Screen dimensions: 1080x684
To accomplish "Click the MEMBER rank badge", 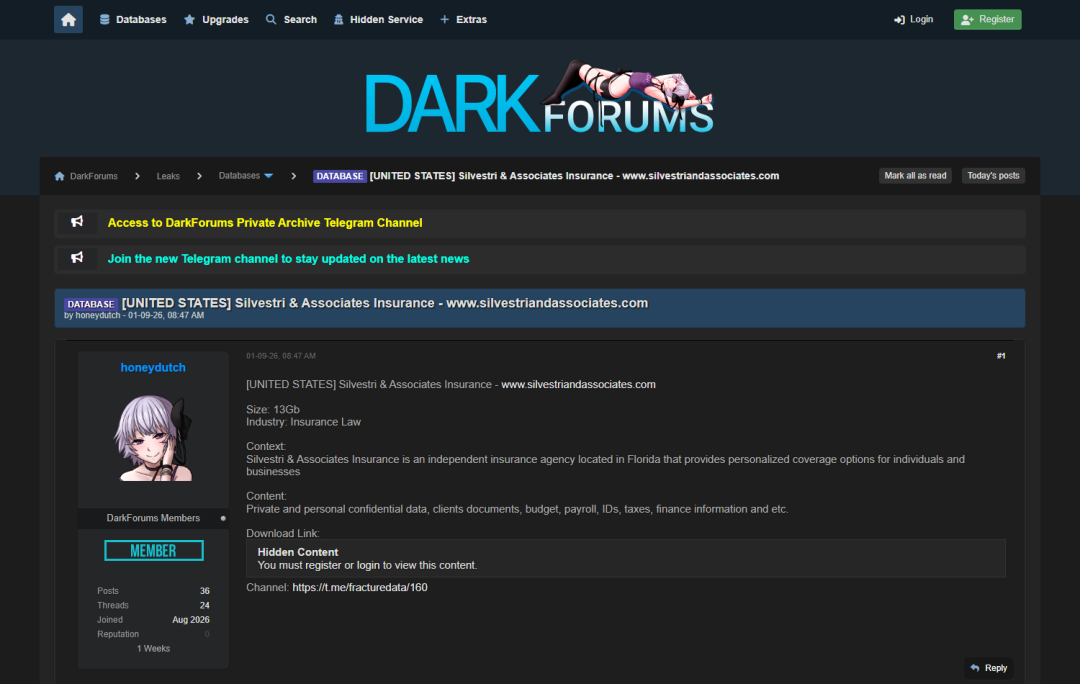I will point(154,550).
